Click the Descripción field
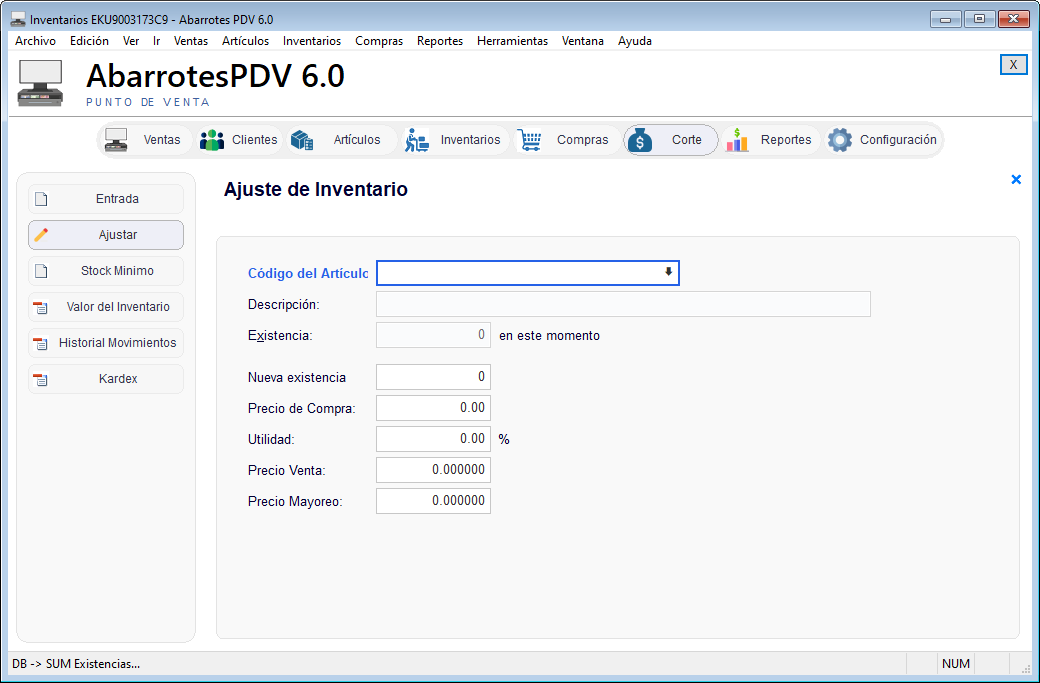The width and height of the screenshot is (1040, 683). 623,304
